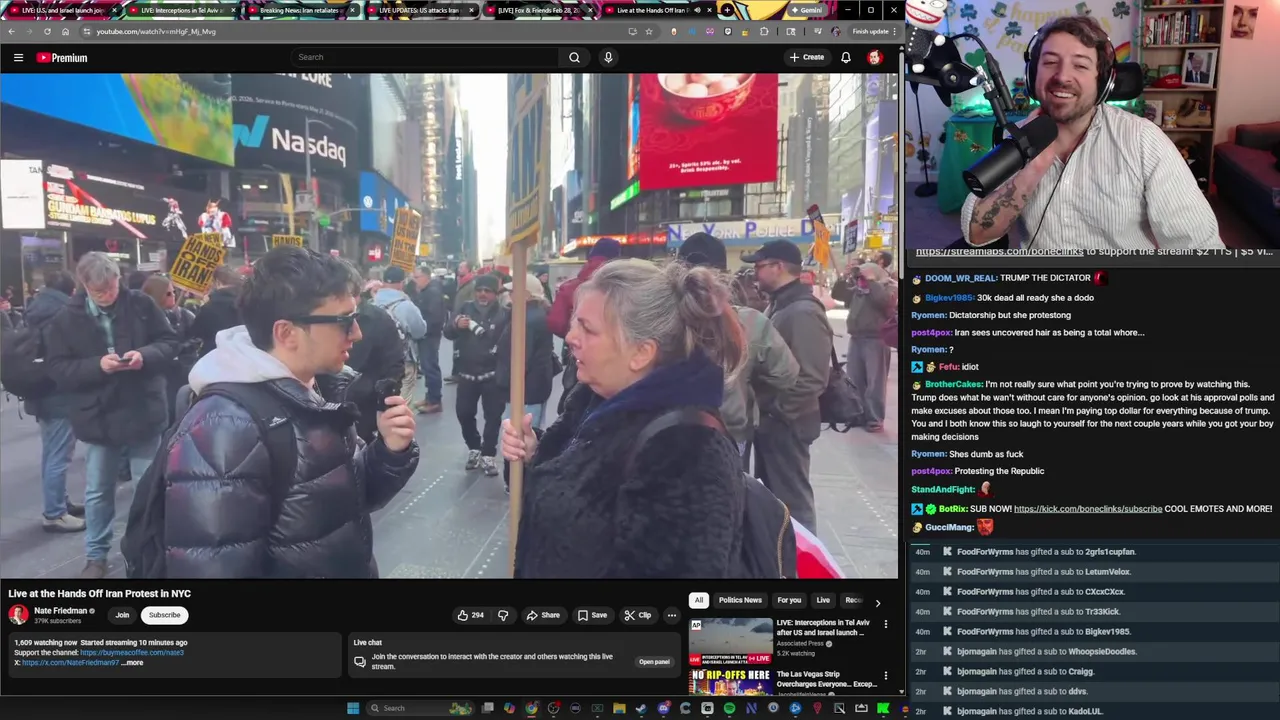Open the YouTube guide hamburger menu
1280x720 pixels.
click(18, 58)
